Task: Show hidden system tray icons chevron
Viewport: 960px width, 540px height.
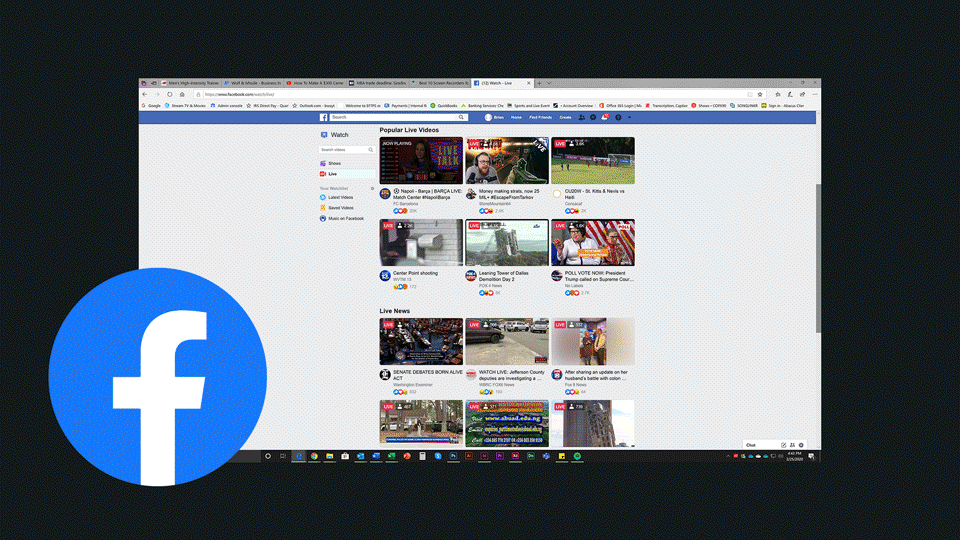Action: (x=728, y=456)
